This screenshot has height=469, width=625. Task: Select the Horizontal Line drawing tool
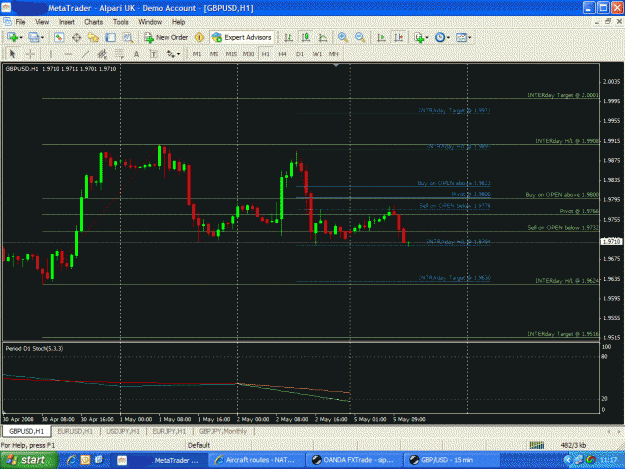[68, 54]
